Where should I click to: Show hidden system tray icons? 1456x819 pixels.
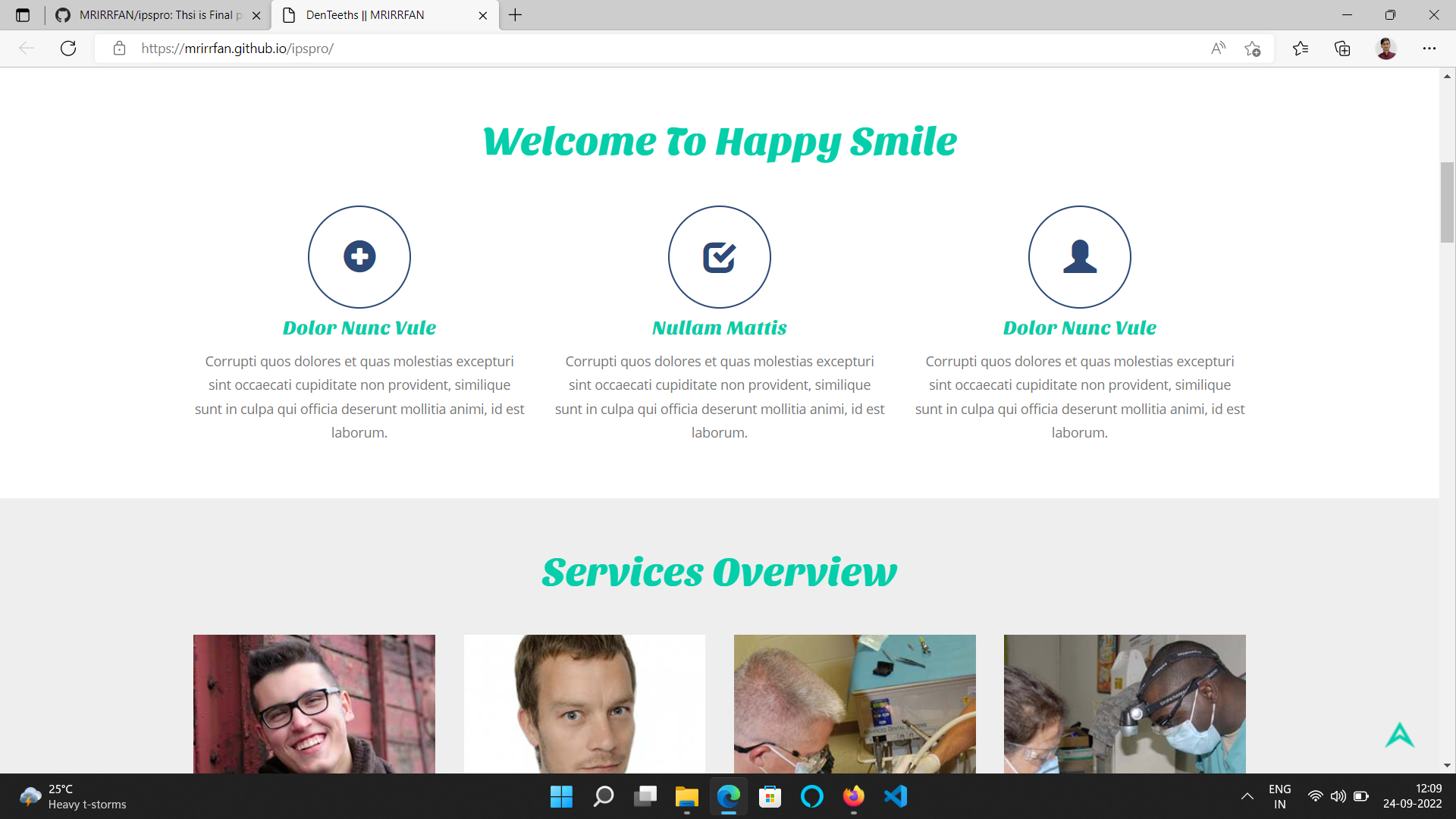(x=1247, y=796)
